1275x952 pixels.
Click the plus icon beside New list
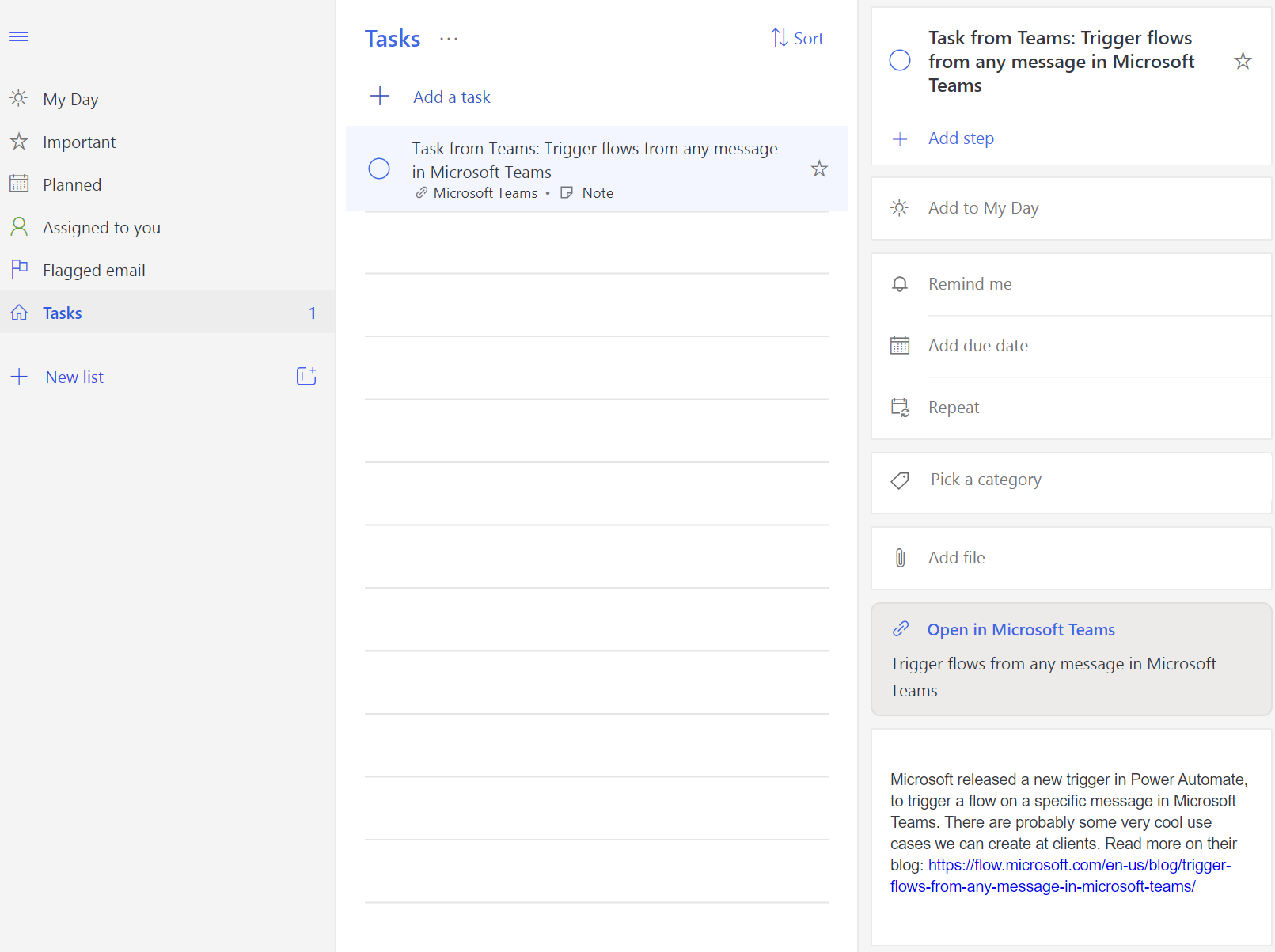[19, 376]
